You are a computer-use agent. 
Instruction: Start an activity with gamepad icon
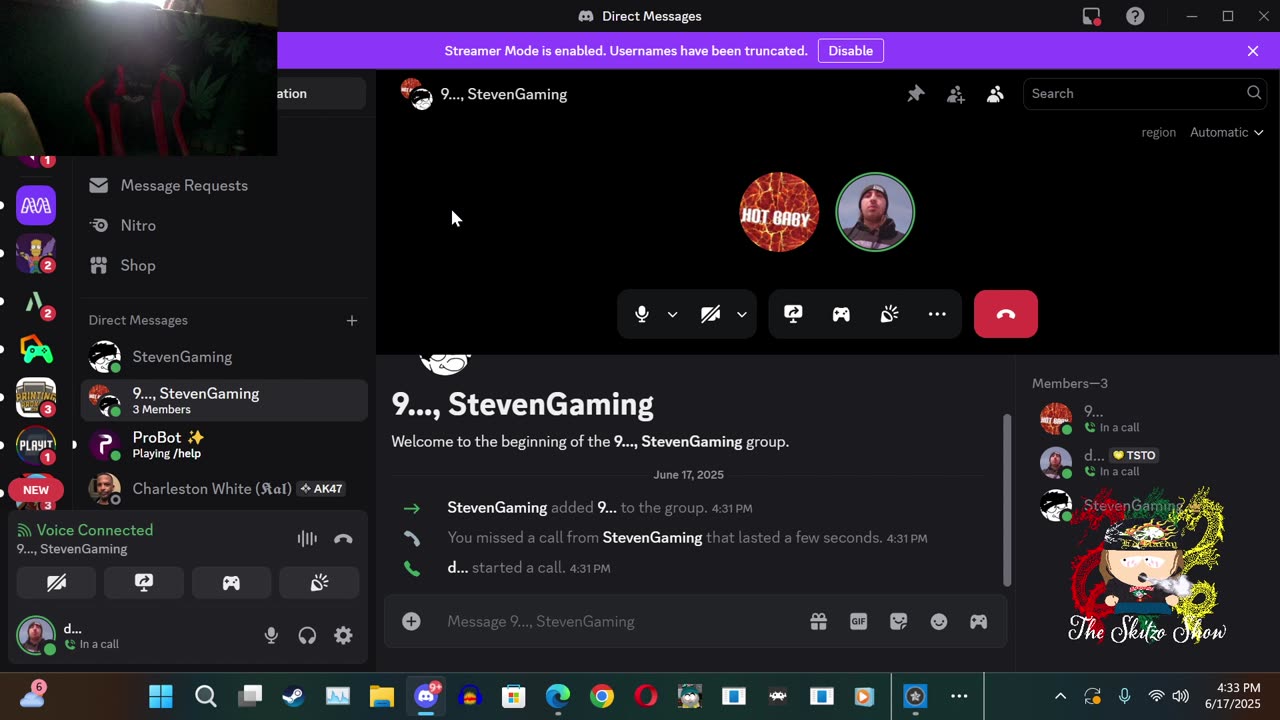[x=841, y=314]
